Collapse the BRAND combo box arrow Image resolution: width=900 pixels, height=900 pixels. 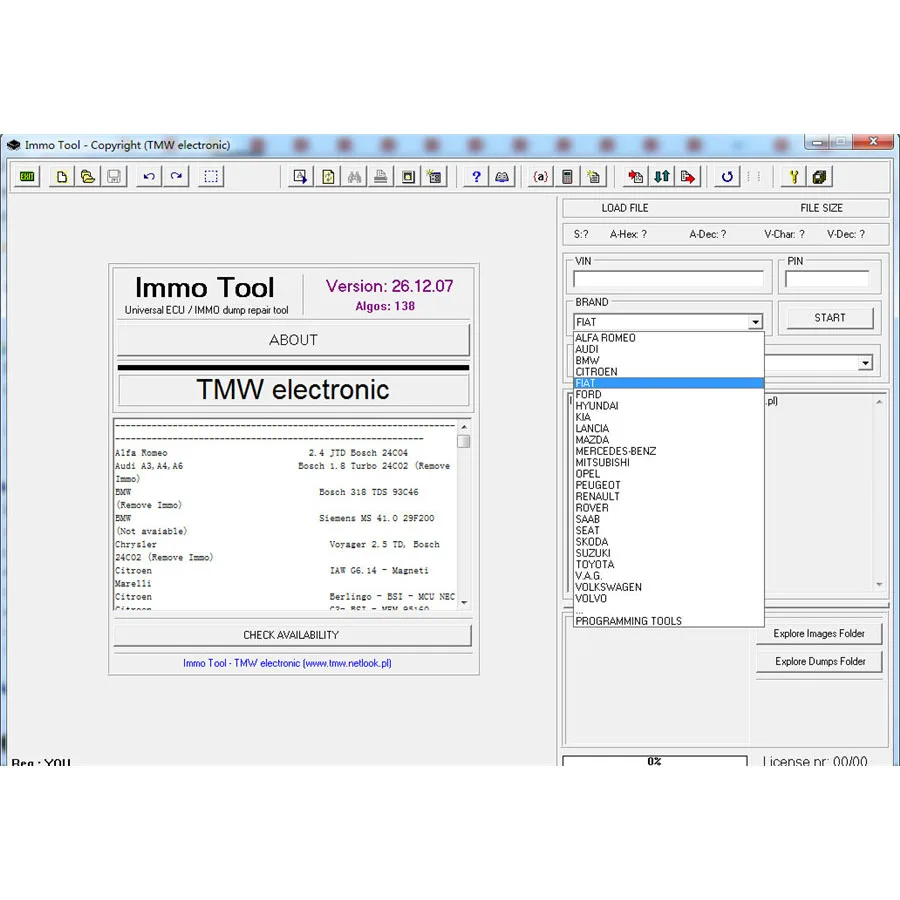pyautogui.click(x=755, y=322)
